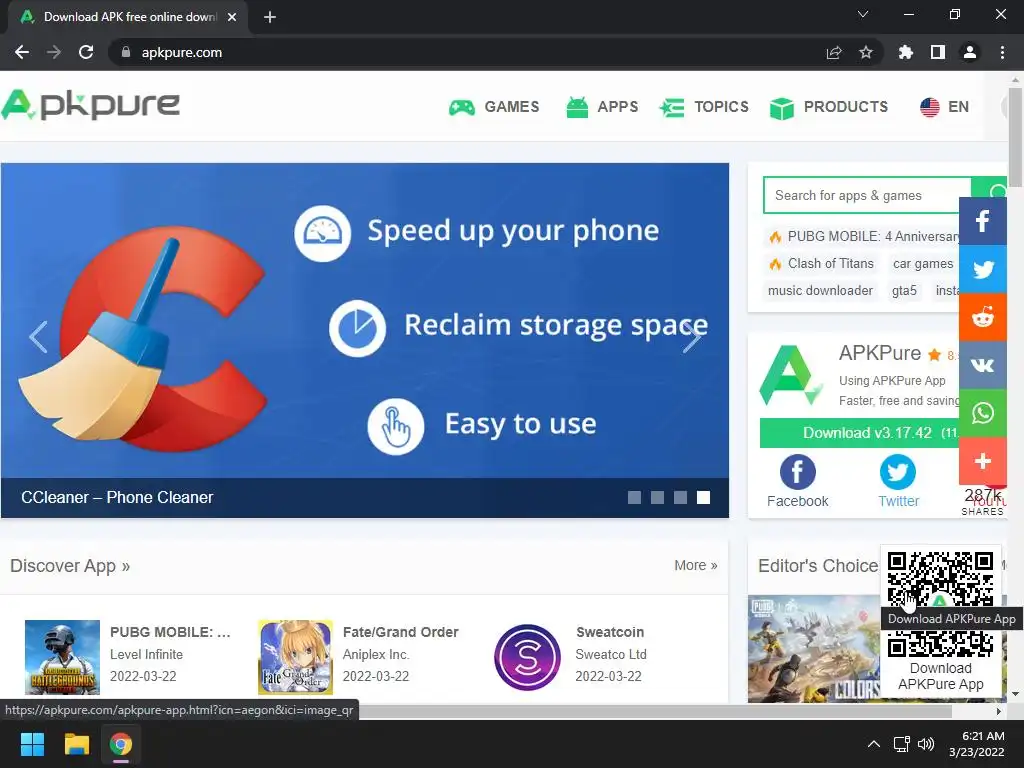This screenshot has width=1024, height=768.
Task: Toggle the Chrome side panel
Action: pos(938,52)
